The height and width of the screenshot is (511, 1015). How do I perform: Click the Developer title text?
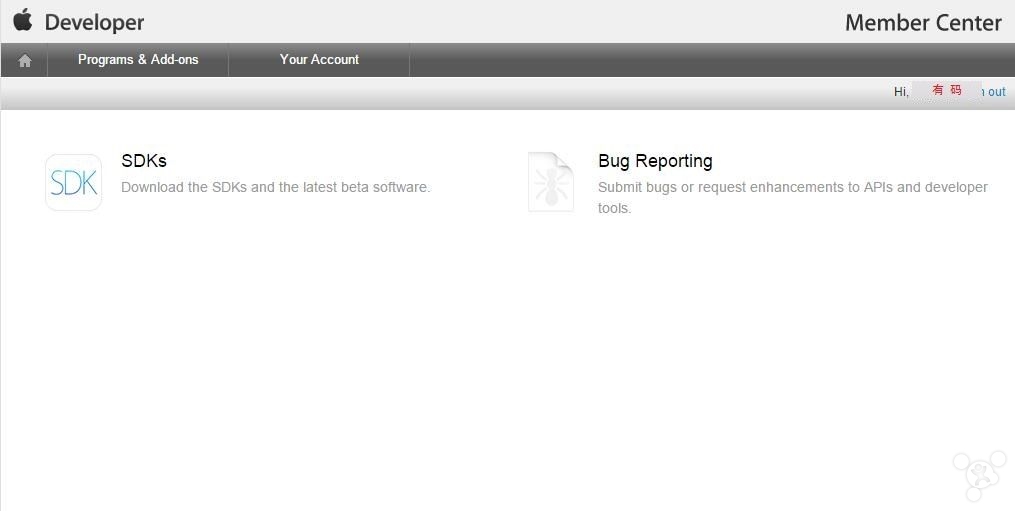(95, 22)
